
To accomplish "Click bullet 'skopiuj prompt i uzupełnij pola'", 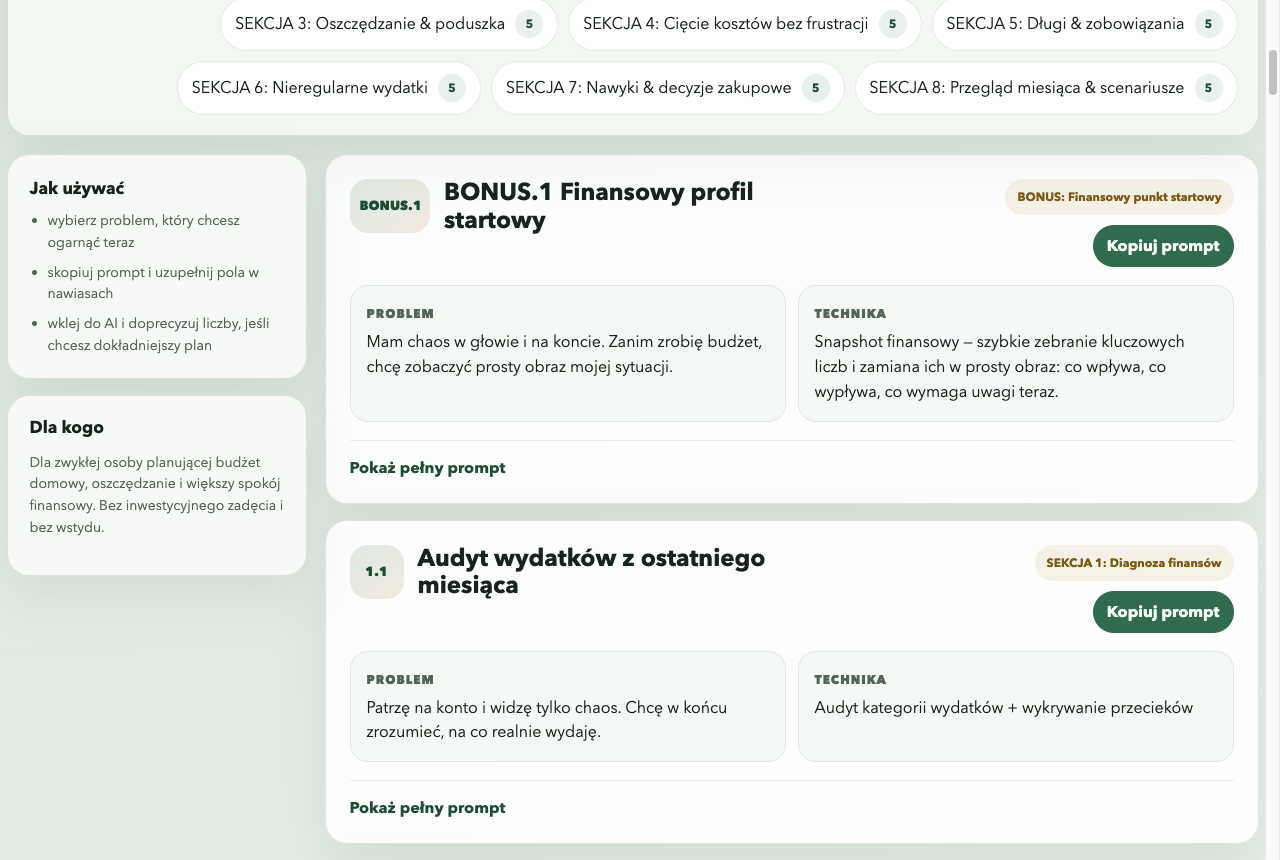I will pos(153,283).
